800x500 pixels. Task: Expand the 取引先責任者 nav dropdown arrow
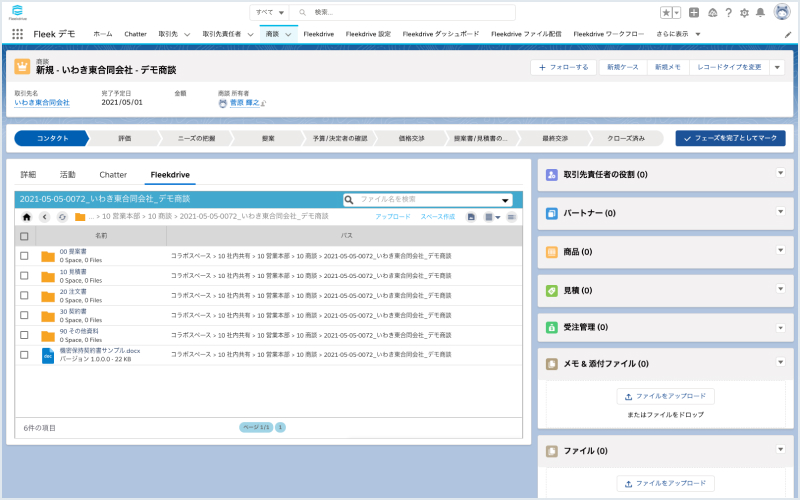(x=251, y=35)
